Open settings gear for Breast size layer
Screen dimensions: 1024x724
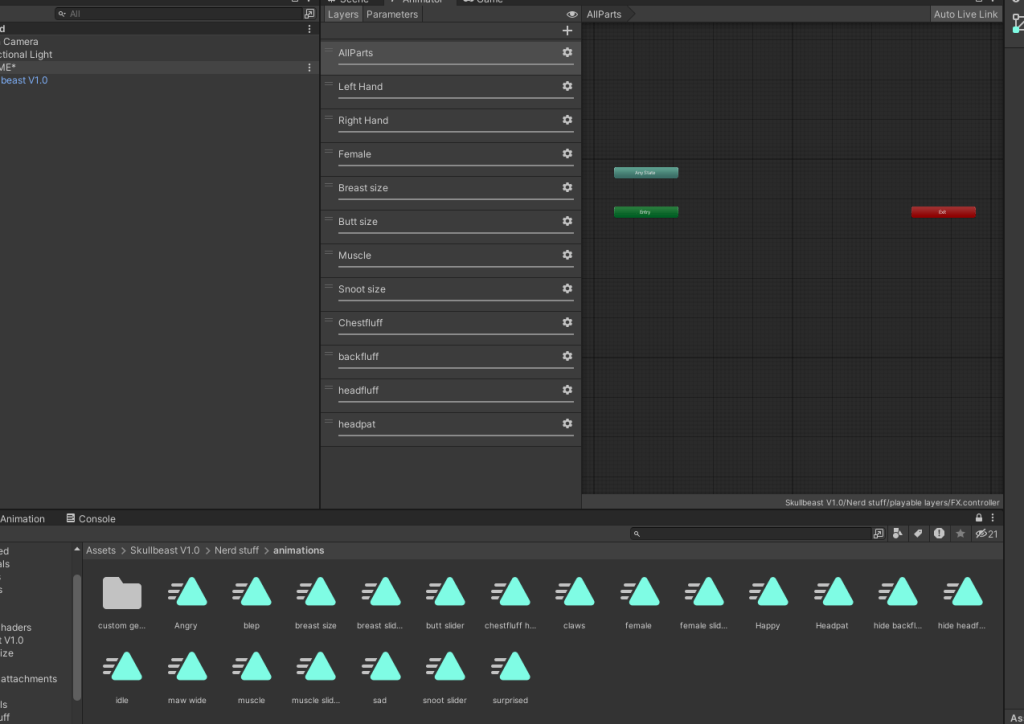click(x=567, y=187)
